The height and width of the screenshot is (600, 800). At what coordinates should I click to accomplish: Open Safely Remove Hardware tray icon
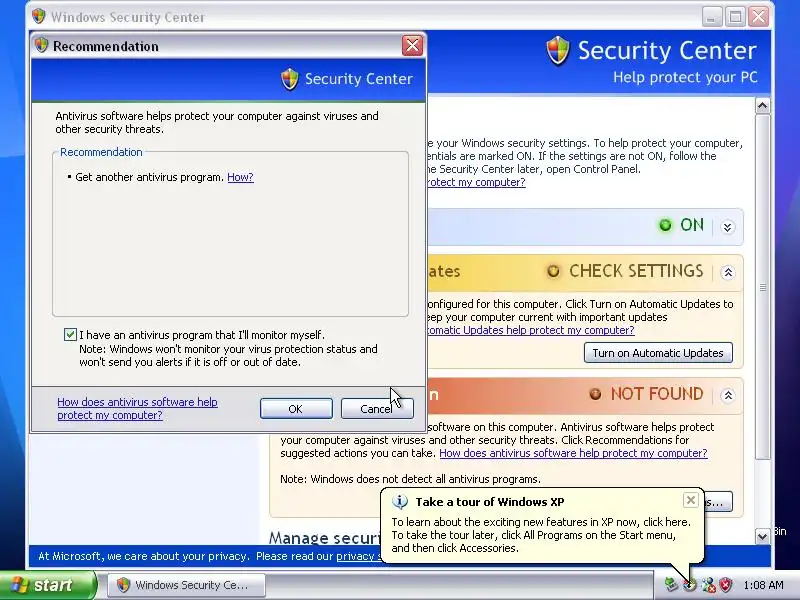tap(671, 585)
